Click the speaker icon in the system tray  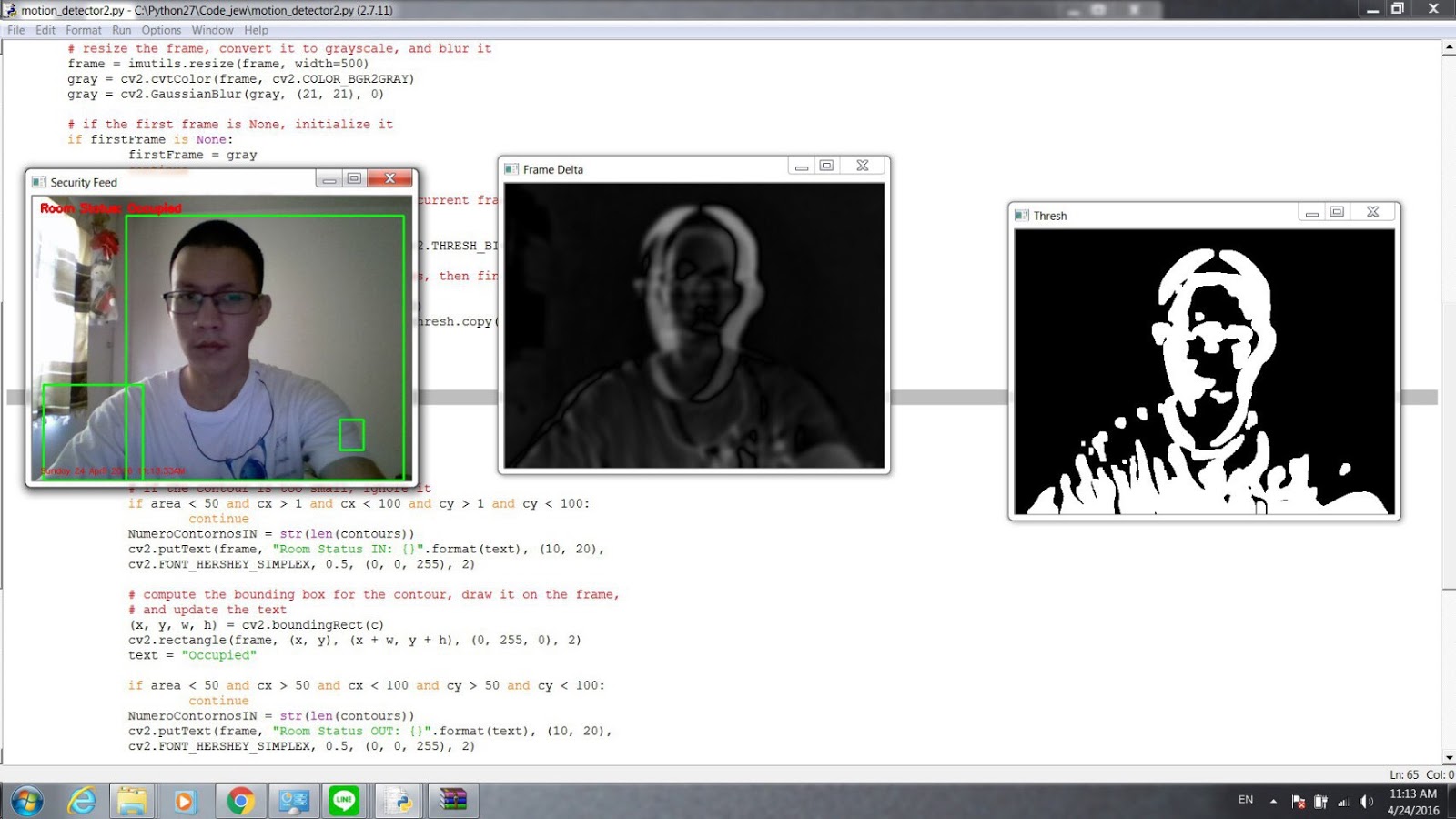pyautogui.click(x=1366, y=801)
